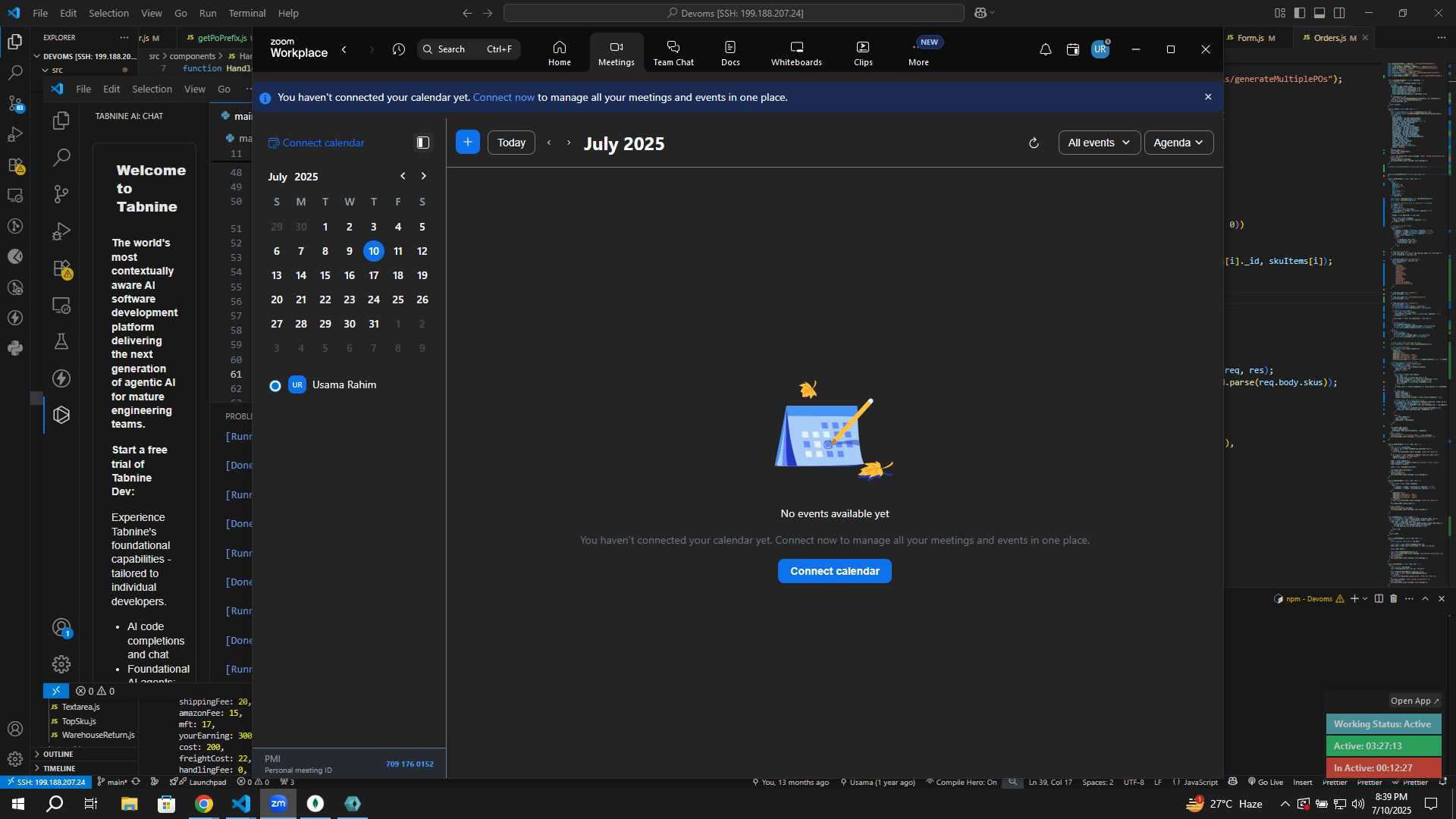Screen dimensions: 1456x819
Task: Click the Zoom Search box
Action: [x=469, y=49]
